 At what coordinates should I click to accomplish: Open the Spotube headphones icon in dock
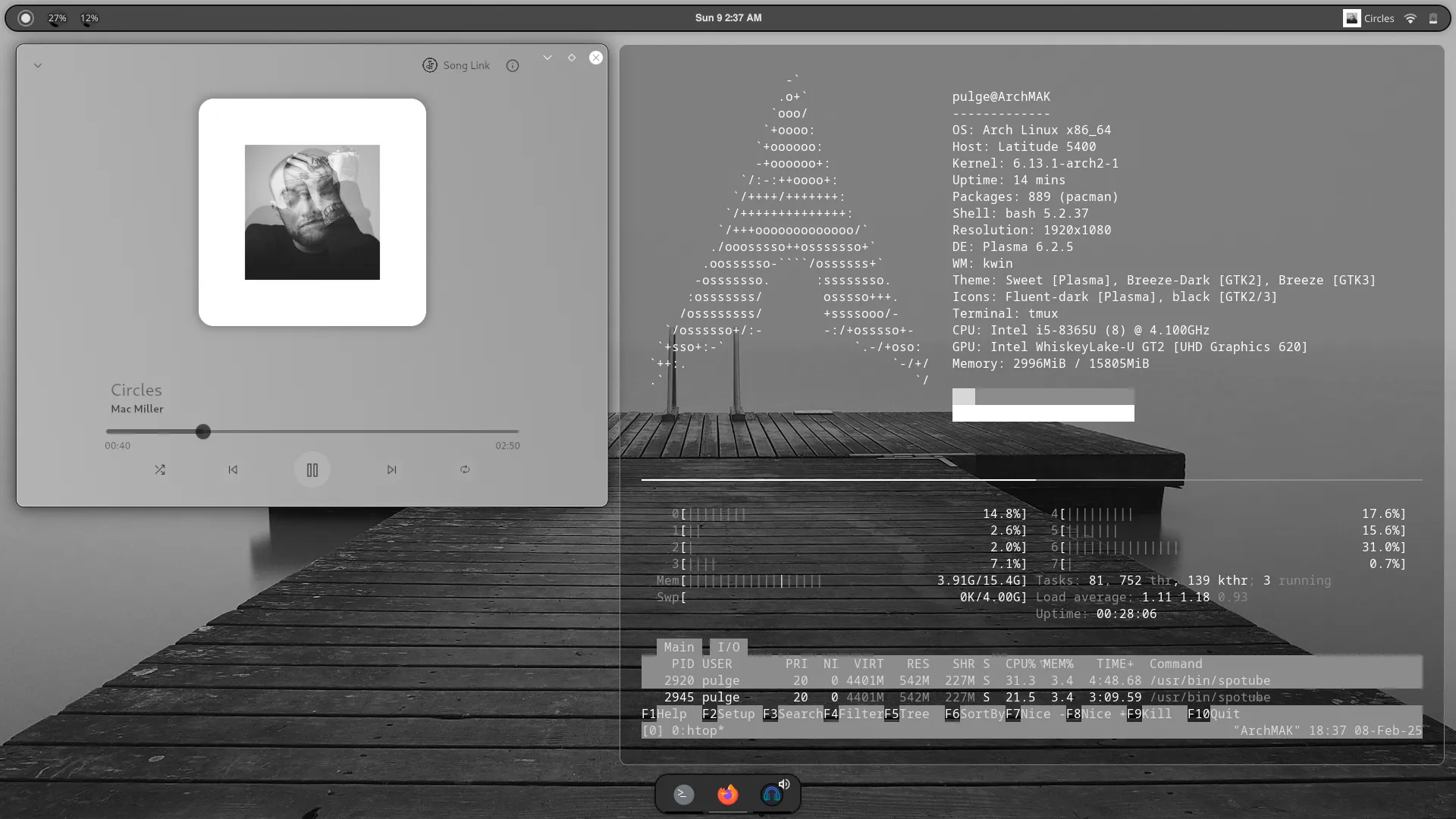point(773,794)
